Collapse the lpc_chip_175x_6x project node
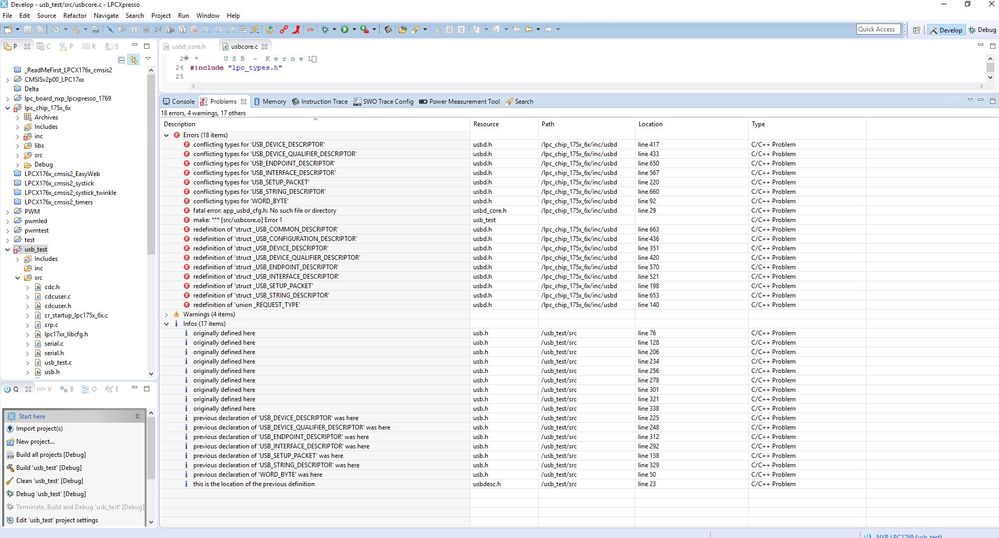This screenshot has width=999, height=538. [8, 108]
